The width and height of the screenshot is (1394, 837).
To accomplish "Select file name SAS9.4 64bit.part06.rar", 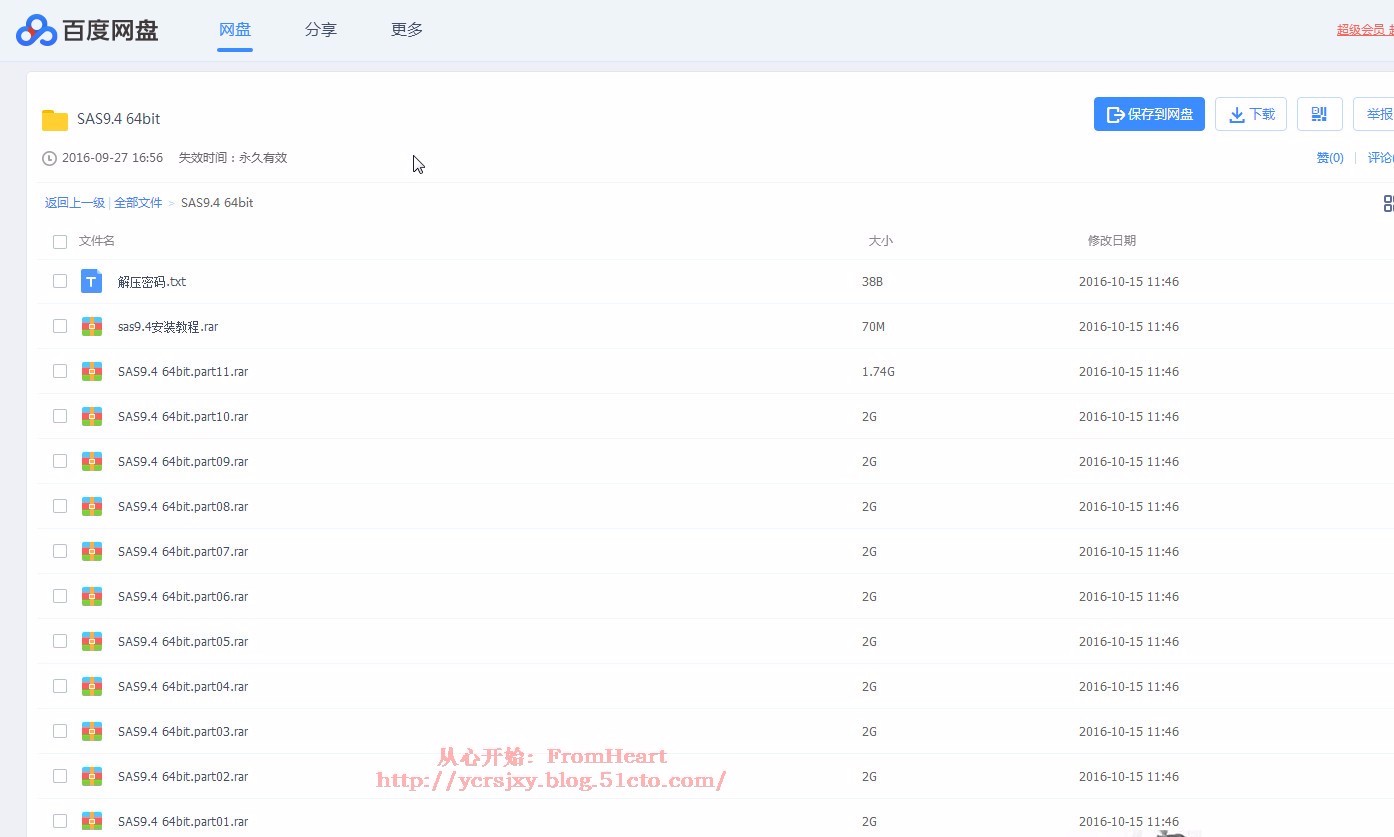I will click(183, 597).
